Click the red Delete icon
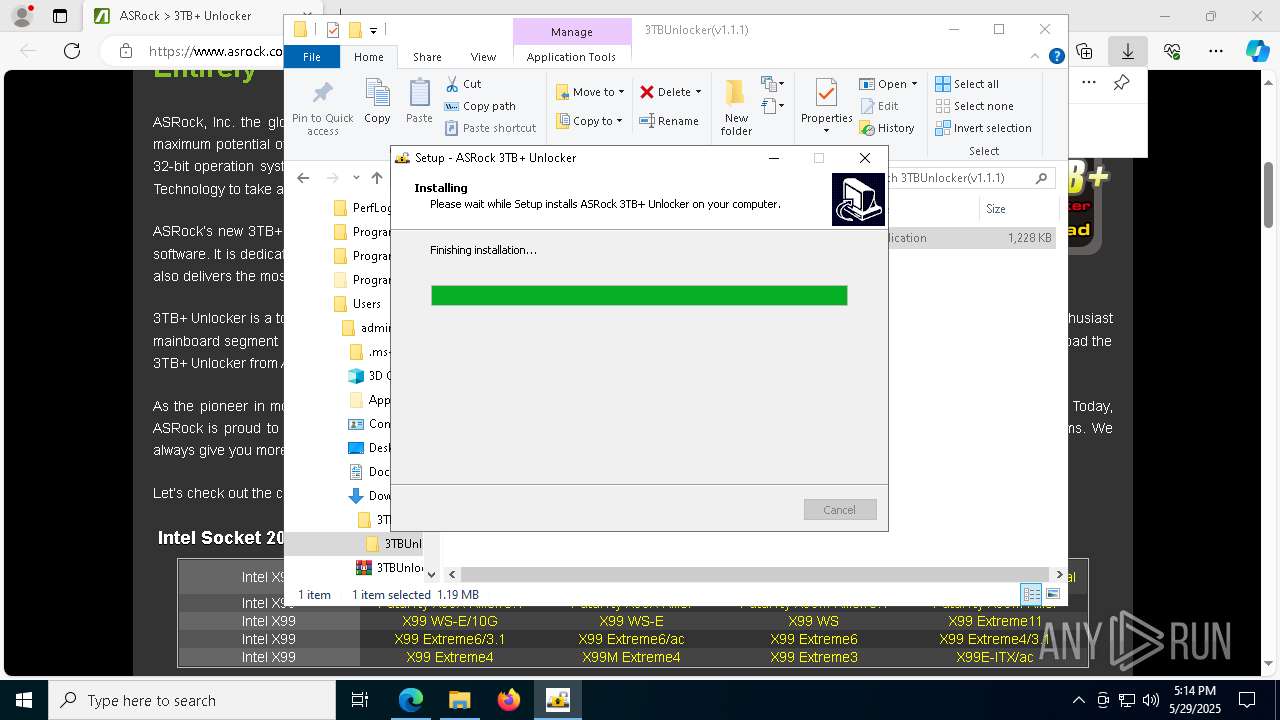1280x720 pixels. click(x=647, y=92)
